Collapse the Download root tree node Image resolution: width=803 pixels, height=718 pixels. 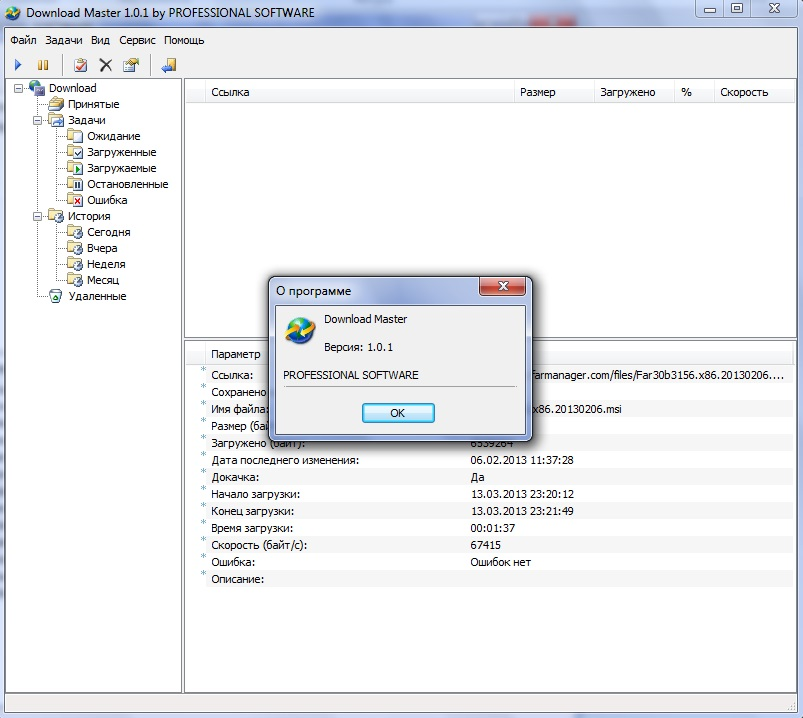(x=18, y=88)
